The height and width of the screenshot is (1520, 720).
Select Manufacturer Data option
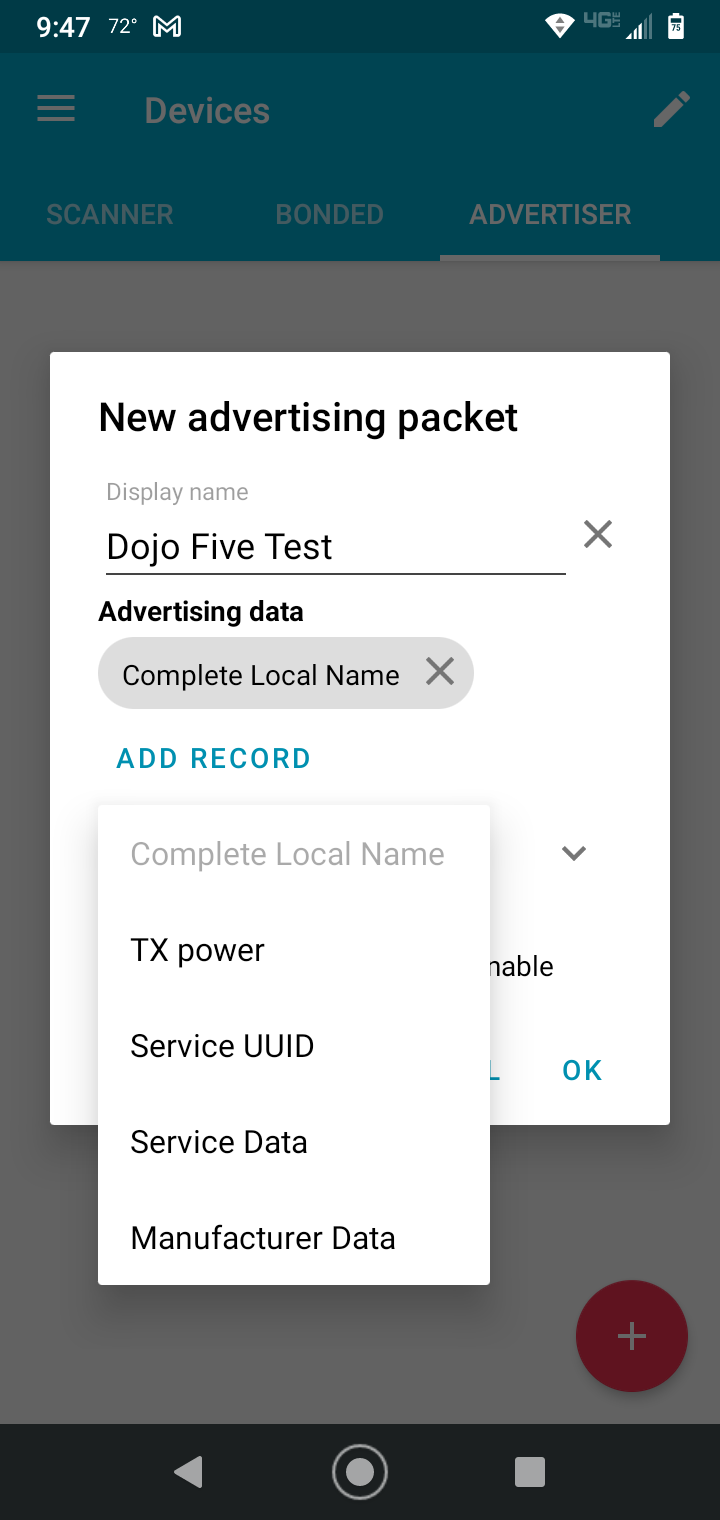click(x=263, y=1238)
